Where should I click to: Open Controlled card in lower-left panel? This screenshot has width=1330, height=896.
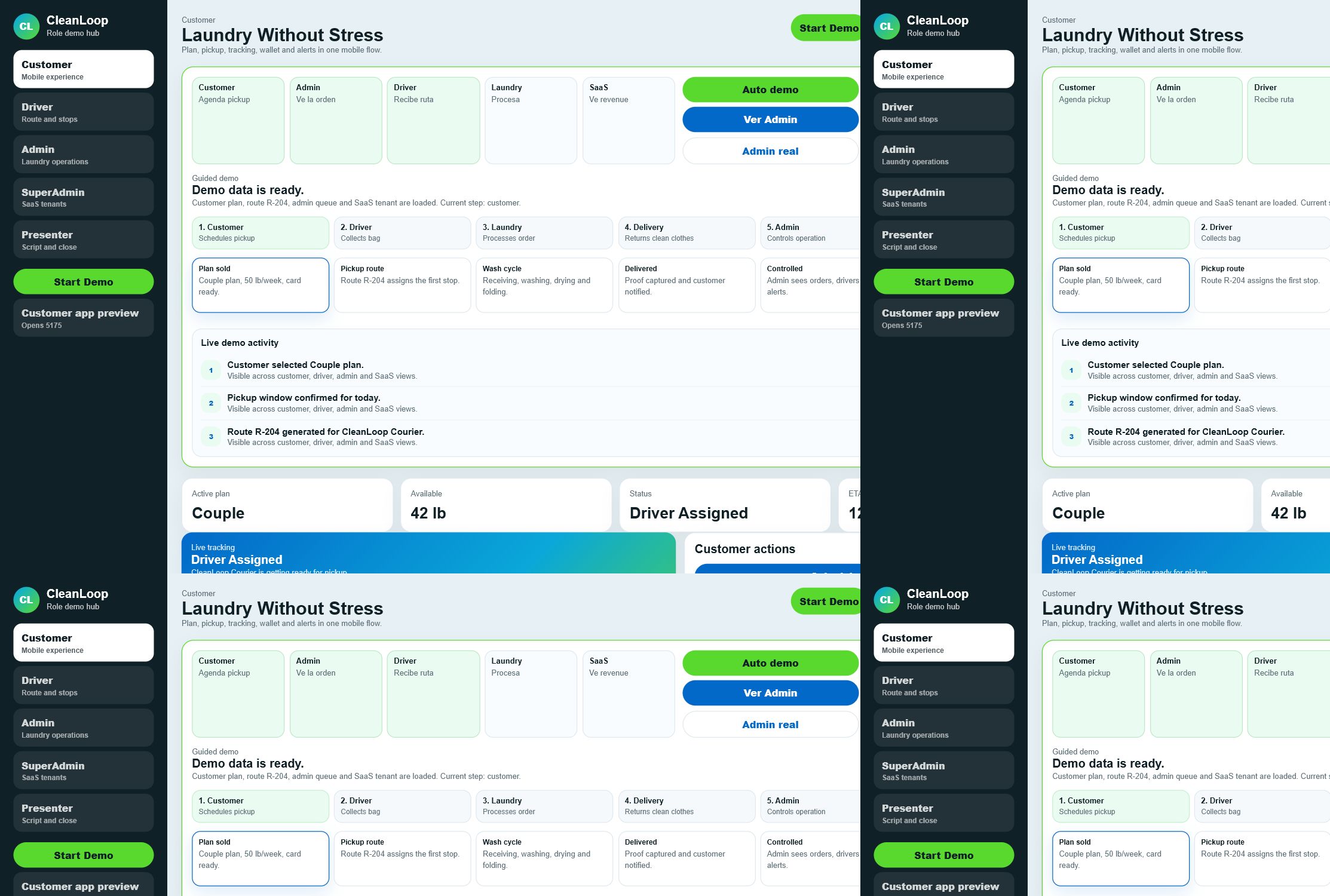pos(810,858)
